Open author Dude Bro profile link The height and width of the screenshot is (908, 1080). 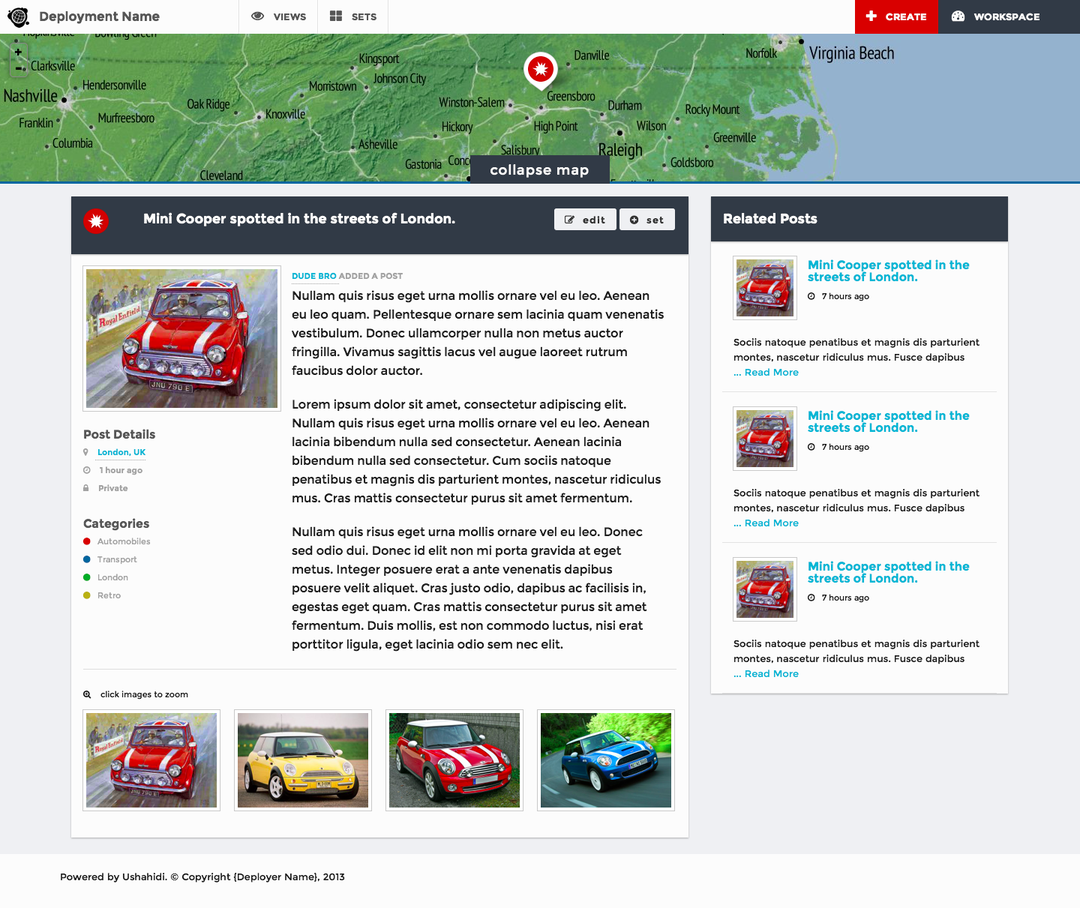(314, 276)
